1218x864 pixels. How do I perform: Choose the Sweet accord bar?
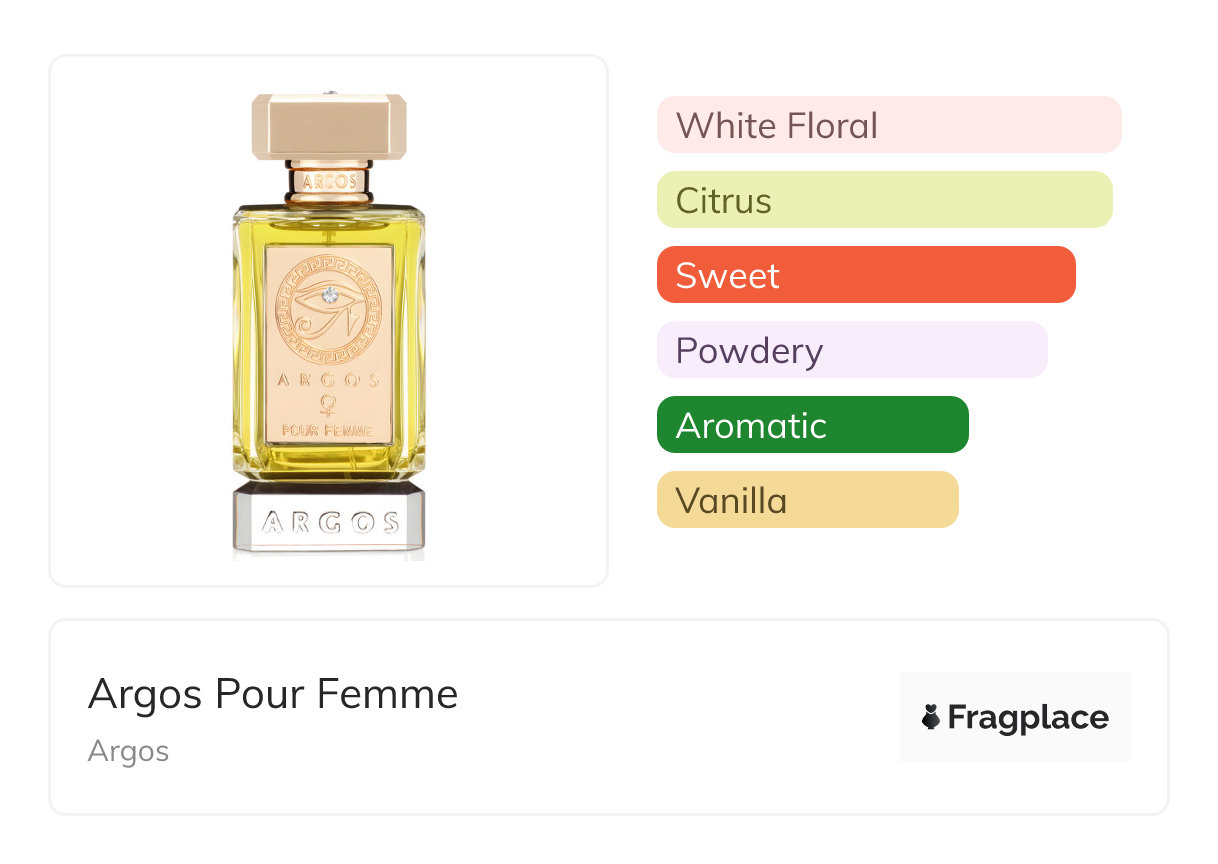pyautogui.click(x=865, y=275)
